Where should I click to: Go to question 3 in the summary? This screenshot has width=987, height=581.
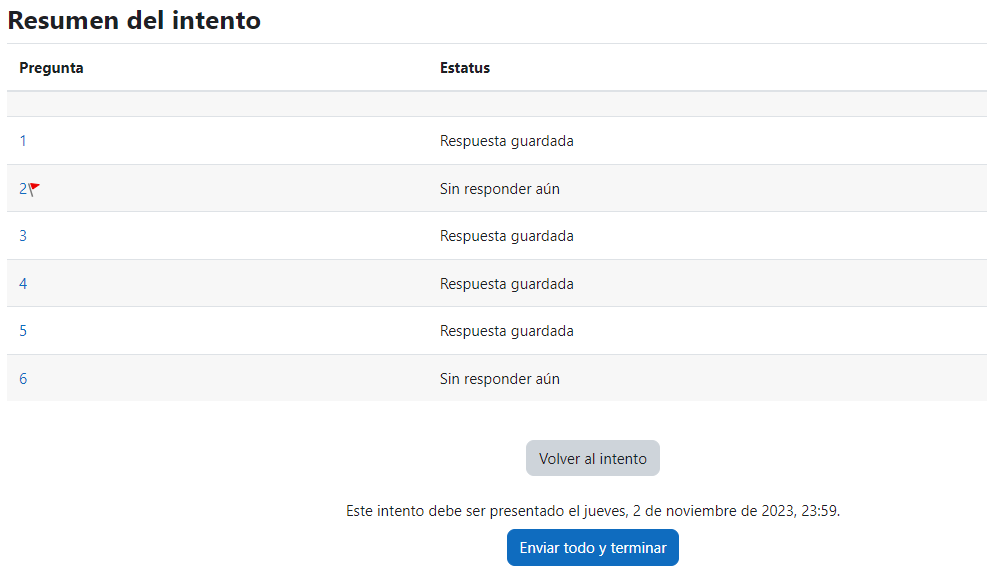click(23, 236)
